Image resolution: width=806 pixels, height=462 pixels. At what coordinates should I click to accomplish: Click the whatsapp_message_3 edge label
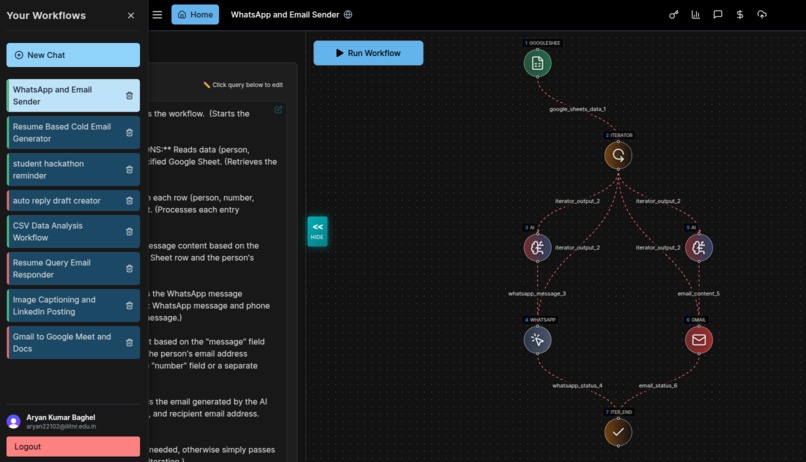click(537, 293)
